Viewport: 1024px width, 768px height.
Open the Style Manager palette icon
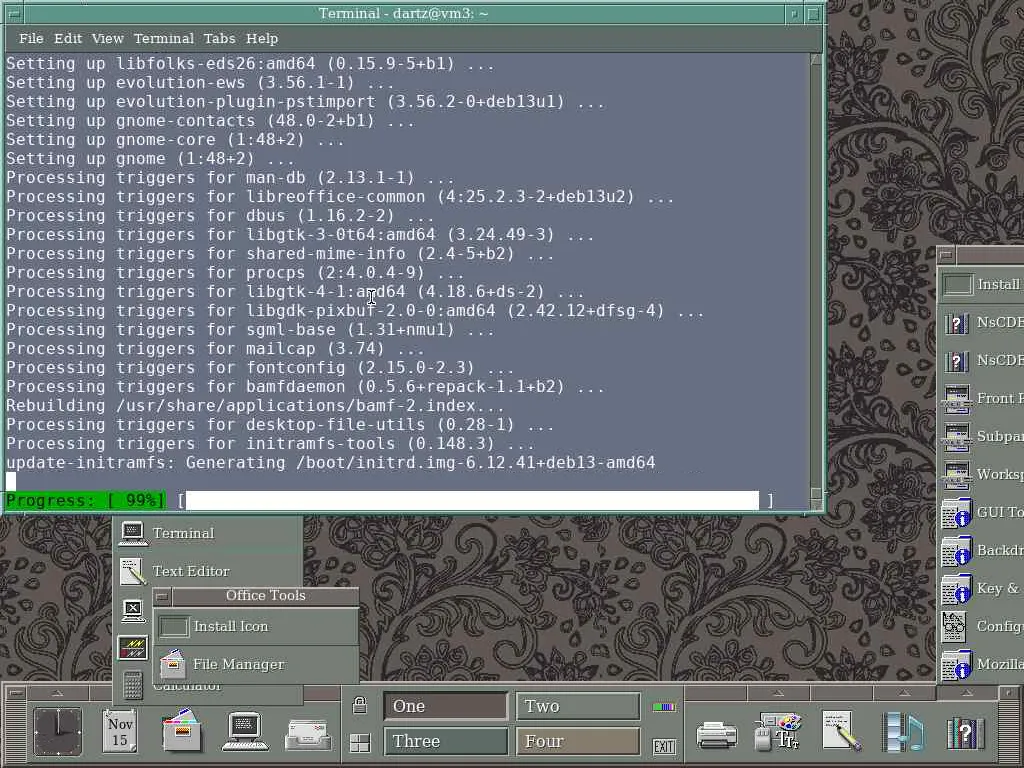(778, 731)
